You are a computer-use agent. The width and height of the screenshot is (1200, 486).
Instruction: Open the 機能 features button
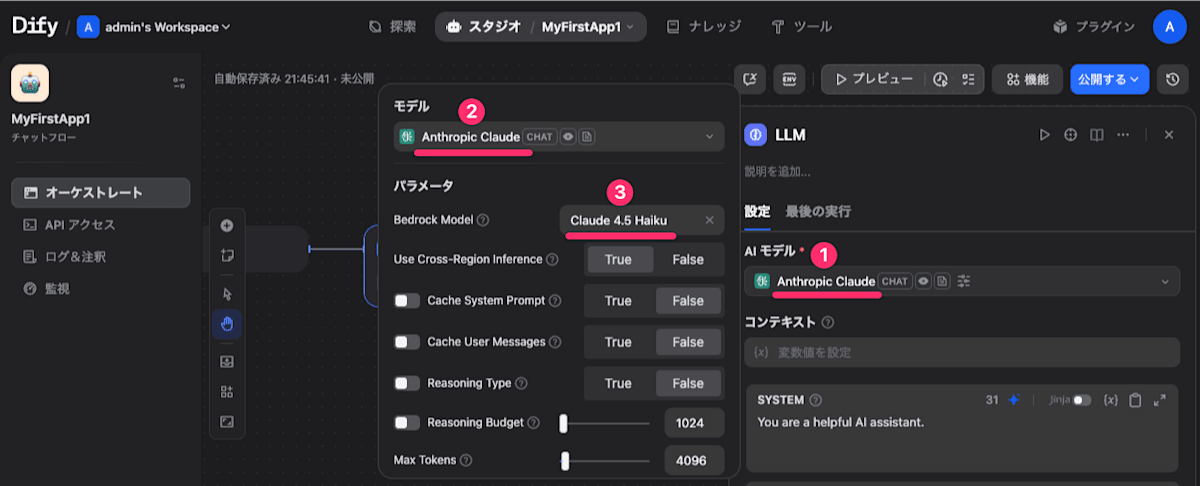1027,79
